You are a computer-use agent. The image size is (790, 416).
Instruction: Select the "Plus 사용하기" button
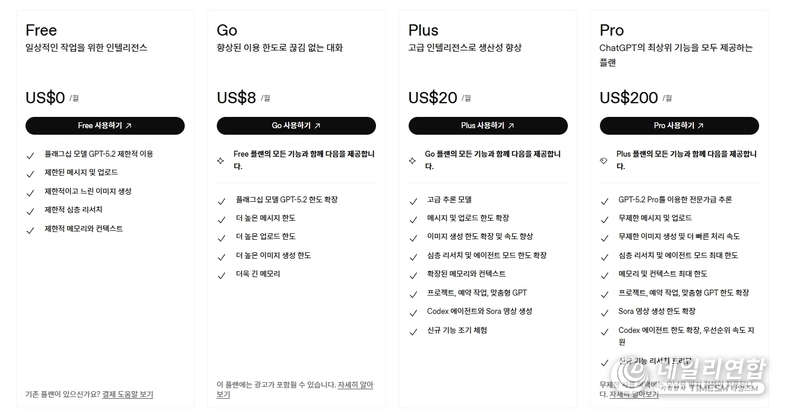(487, 126)
